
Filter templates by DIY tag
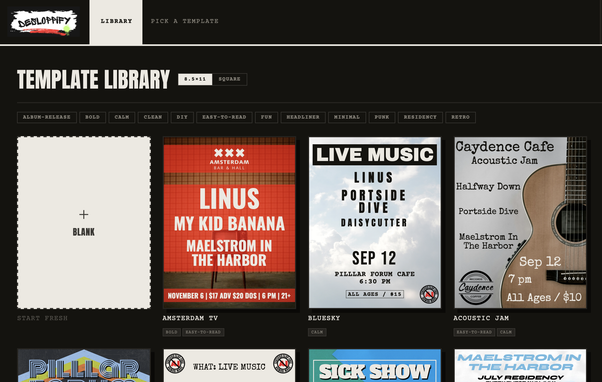[x=182, y=117]
